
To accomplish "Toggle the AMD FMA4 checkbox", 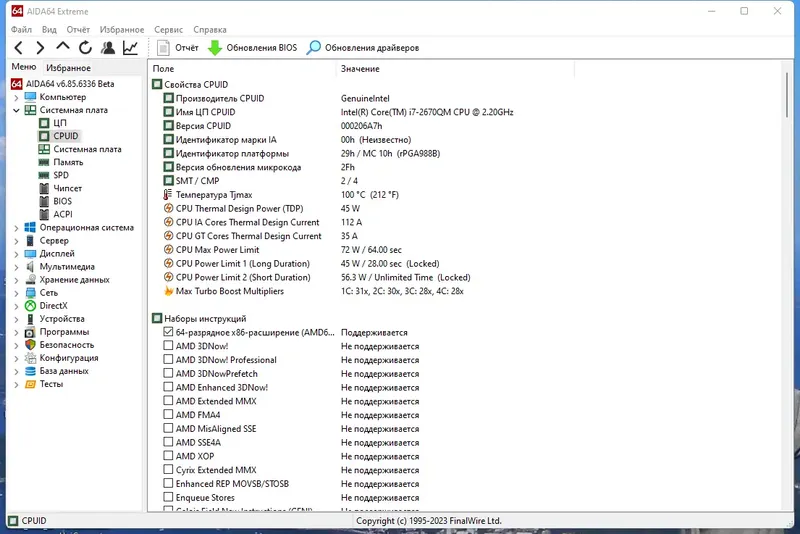I will click(x=168, y=415).
